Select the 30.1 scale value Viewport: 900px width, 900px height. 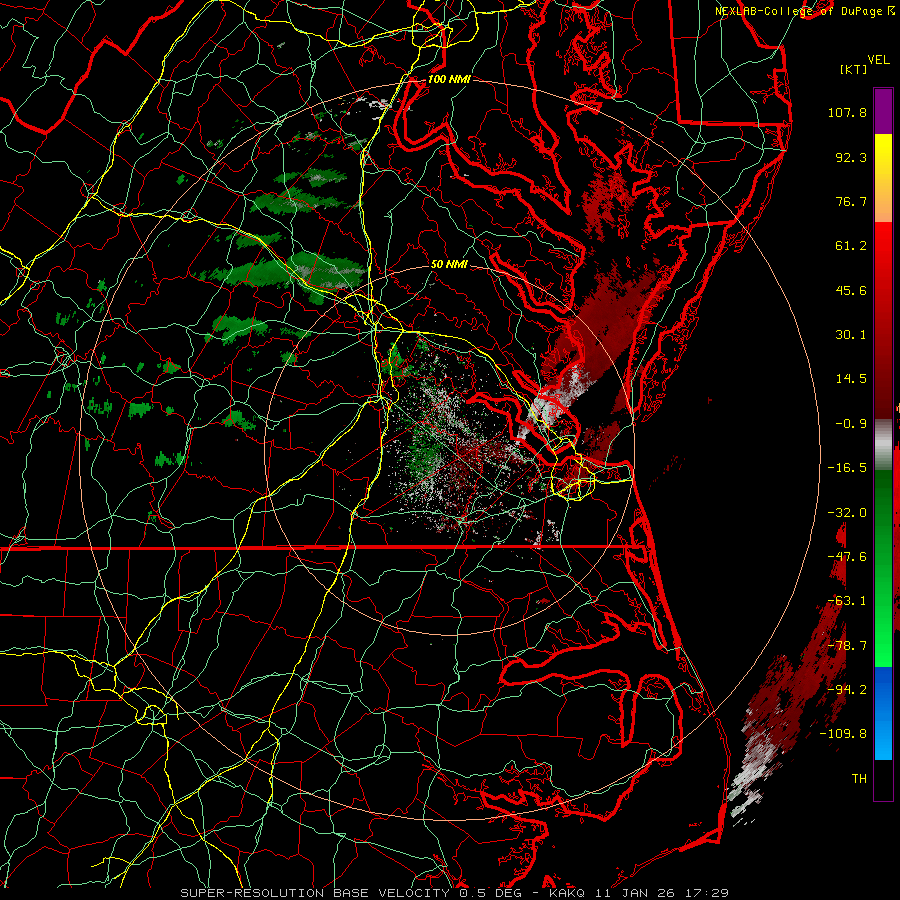click(851, 335)
